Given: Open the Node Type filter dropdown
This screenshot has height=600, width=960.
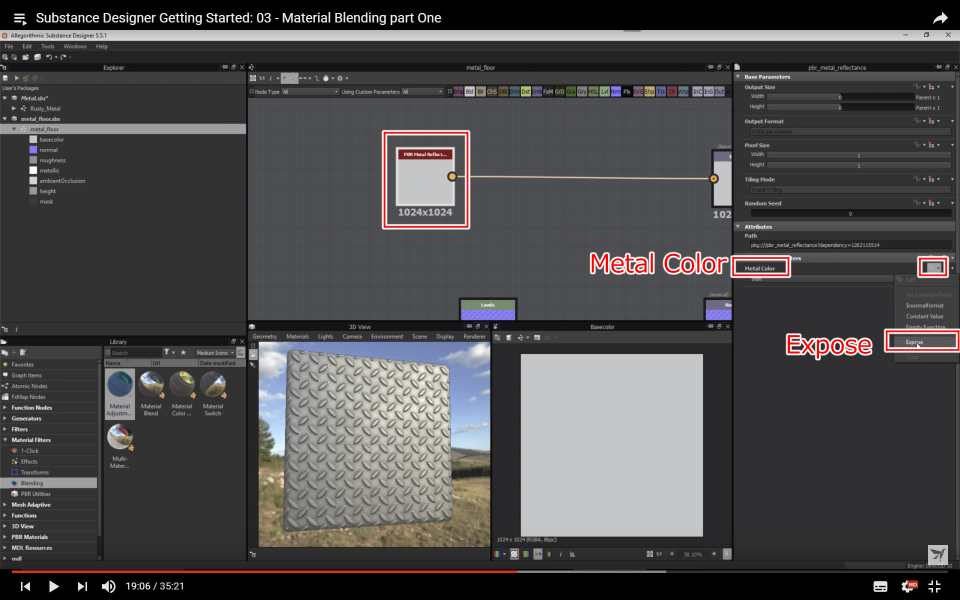Looking at the screenshot, I should pos(310,92).
